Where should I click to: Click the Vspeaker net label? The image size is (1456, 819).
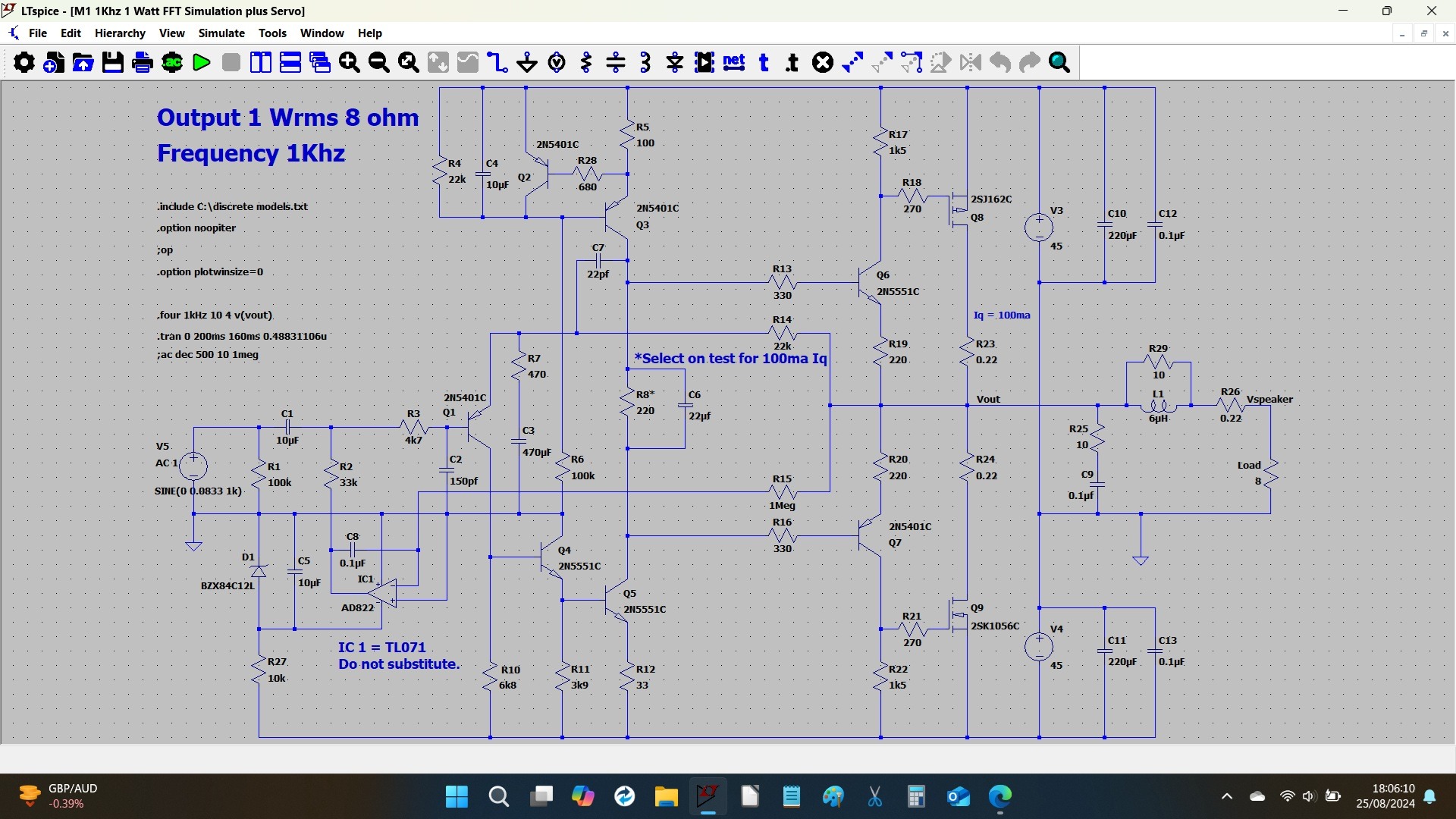click(1269, 399)
